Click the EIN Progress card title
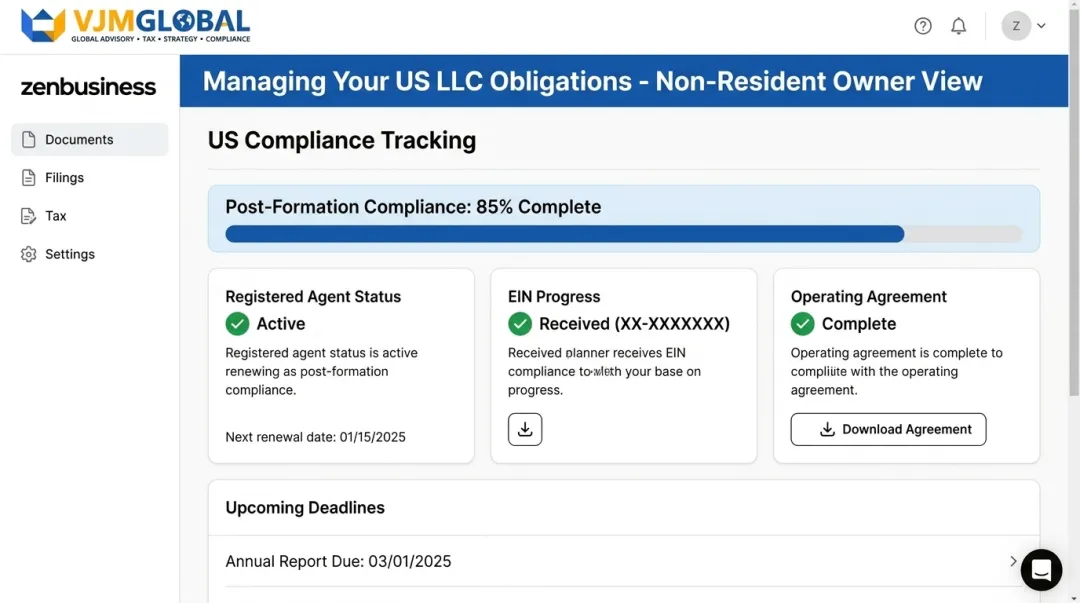This screenshot has height=603, width=1080. (554, 296)
